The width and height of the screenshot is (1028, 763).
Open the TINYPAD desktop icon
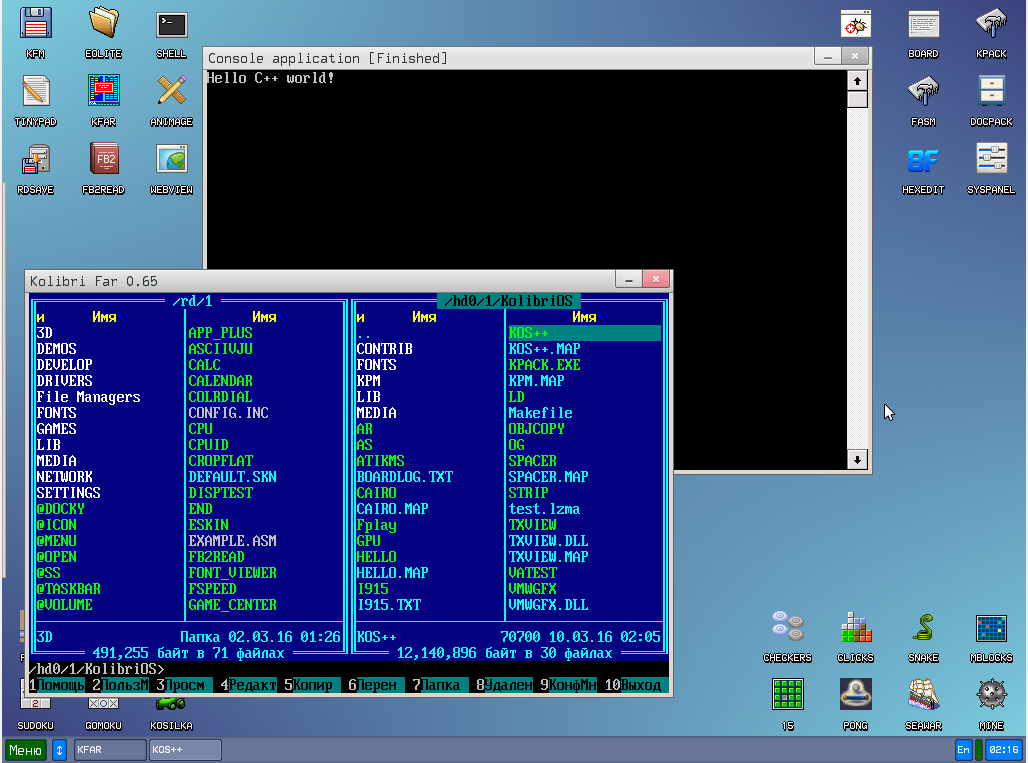pyautogui.click(x=36, y=93)
